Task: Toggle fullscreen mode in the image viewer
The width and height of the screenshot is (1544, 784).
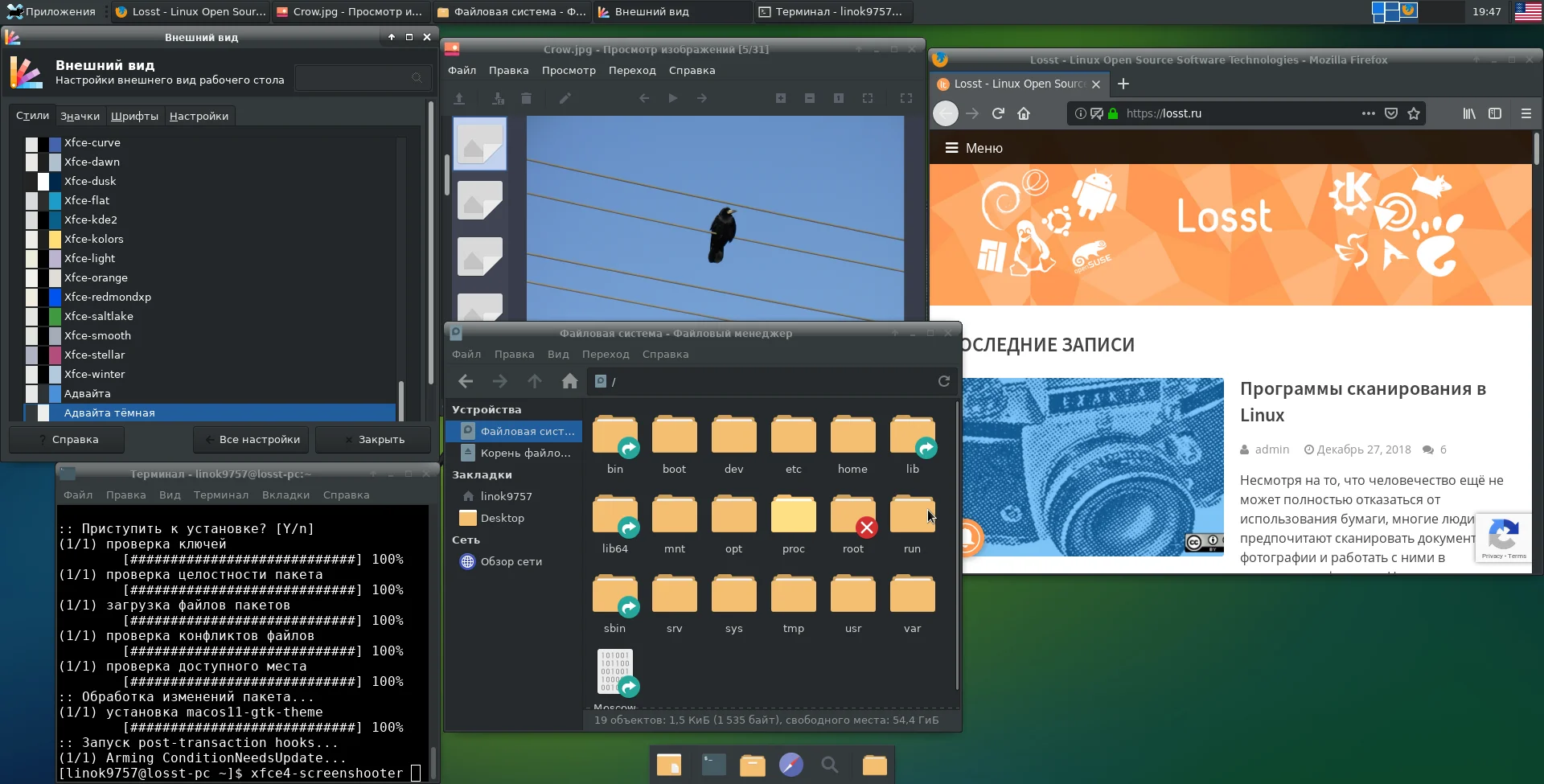Action: point(906,98)
